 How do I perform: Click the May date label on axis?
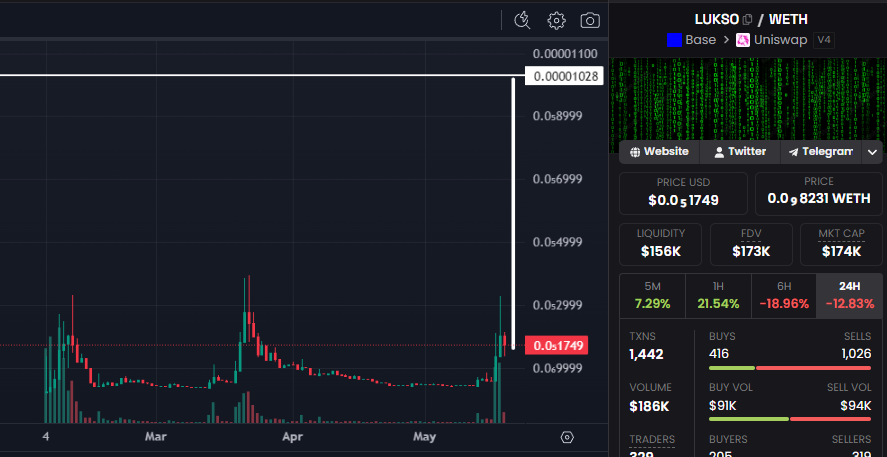[x=425, y=437]
